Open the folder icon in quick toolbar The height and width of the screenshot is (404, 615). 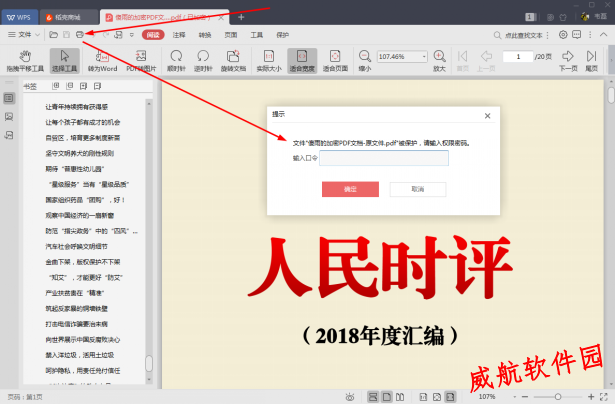coord(53,35)
